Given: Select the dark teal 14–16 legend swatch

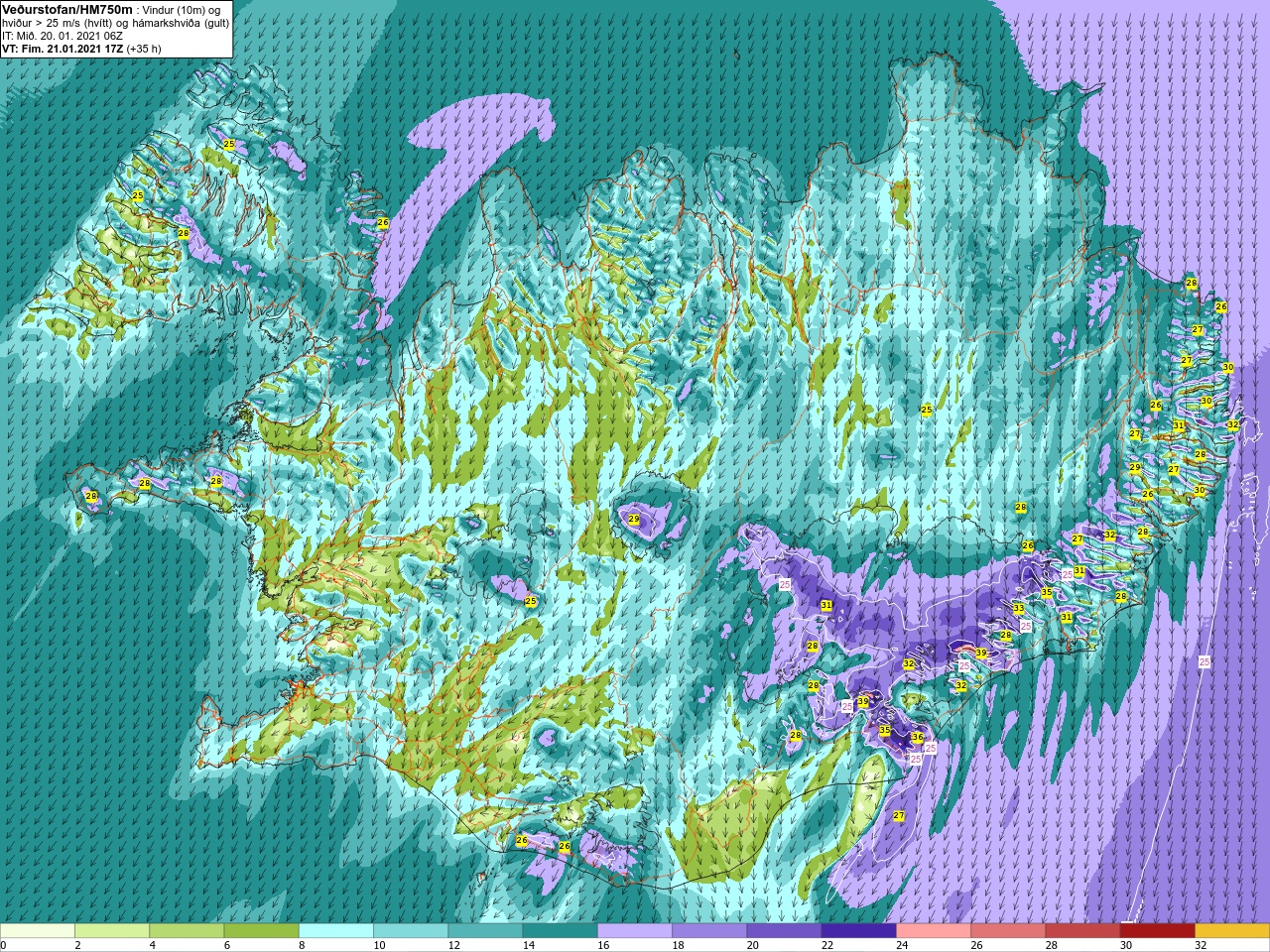Looking at the screenshot, I should click(x=560, y=931).
